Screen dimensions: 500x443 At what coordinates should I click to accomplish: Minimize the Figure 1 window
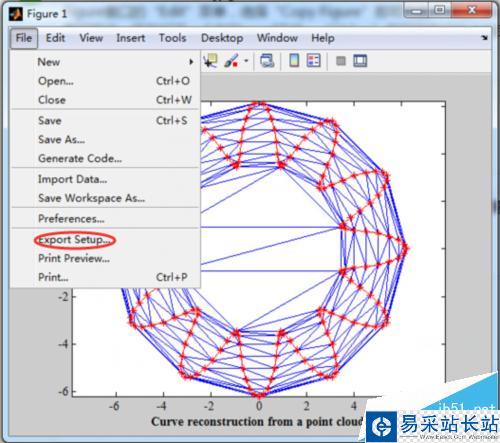pos(415,11)
